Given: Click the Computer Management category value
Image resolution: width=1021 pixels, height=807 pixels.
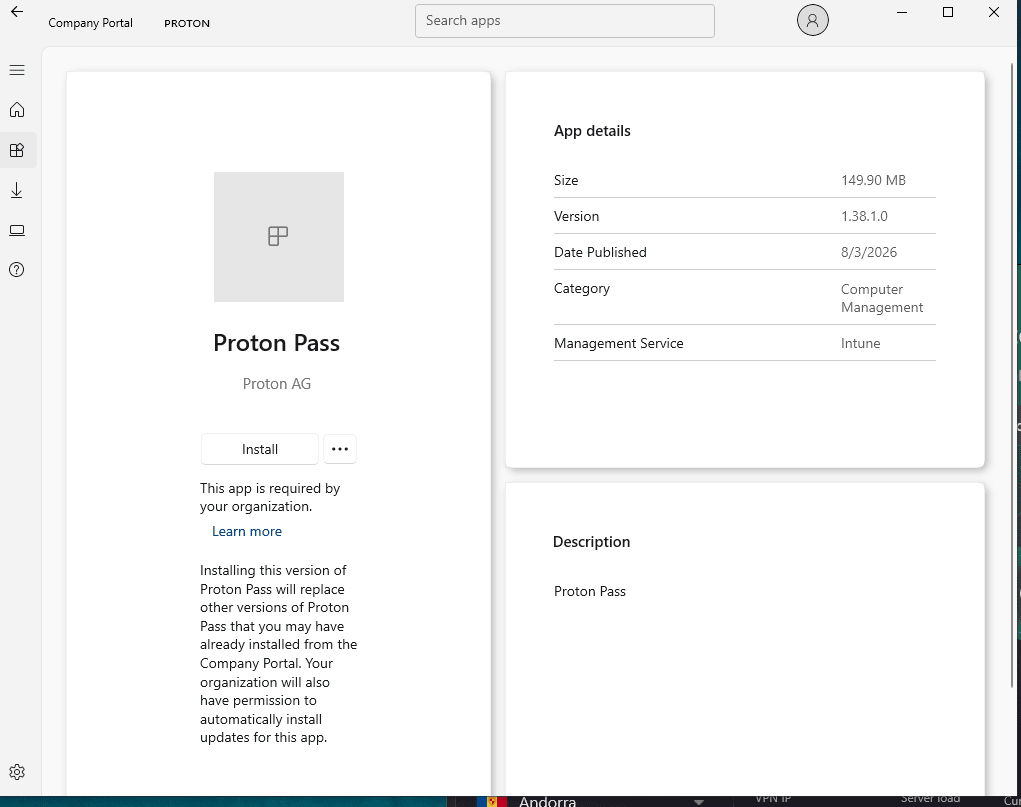Looking at the screenshot, I should [x=882, y=298].
